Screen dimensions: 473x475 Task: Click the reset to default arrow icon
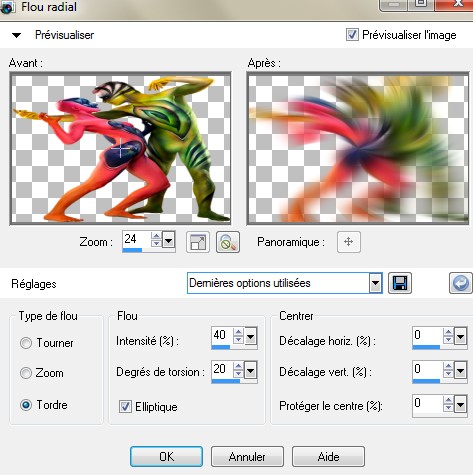[461, 283]
